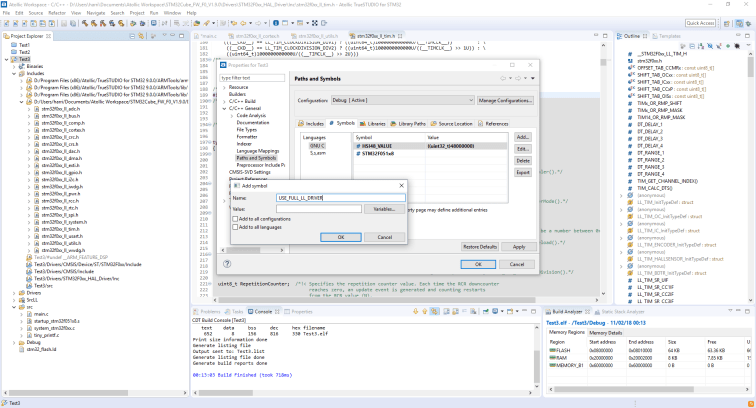This screenshot has height=408, width=756.
Task: Click the Outline view icon tab
Action: [x=621, y=35]
